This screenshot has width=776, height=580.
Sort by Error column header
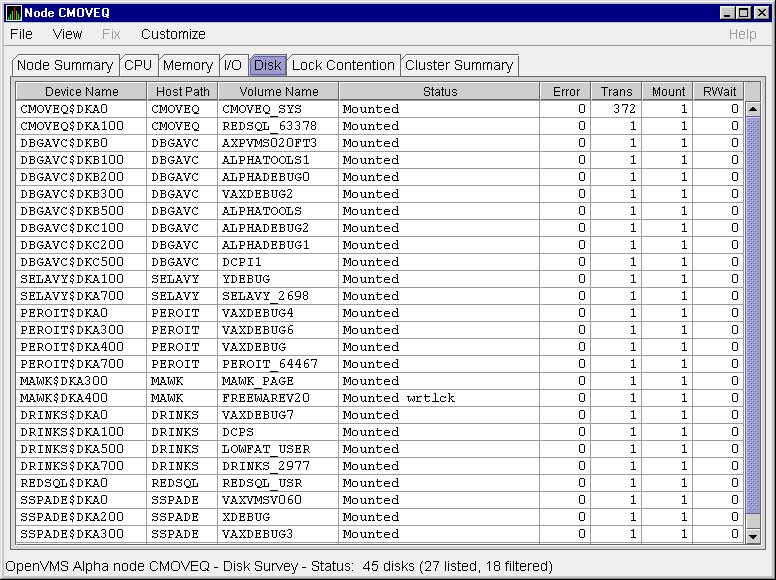[566, 92]
